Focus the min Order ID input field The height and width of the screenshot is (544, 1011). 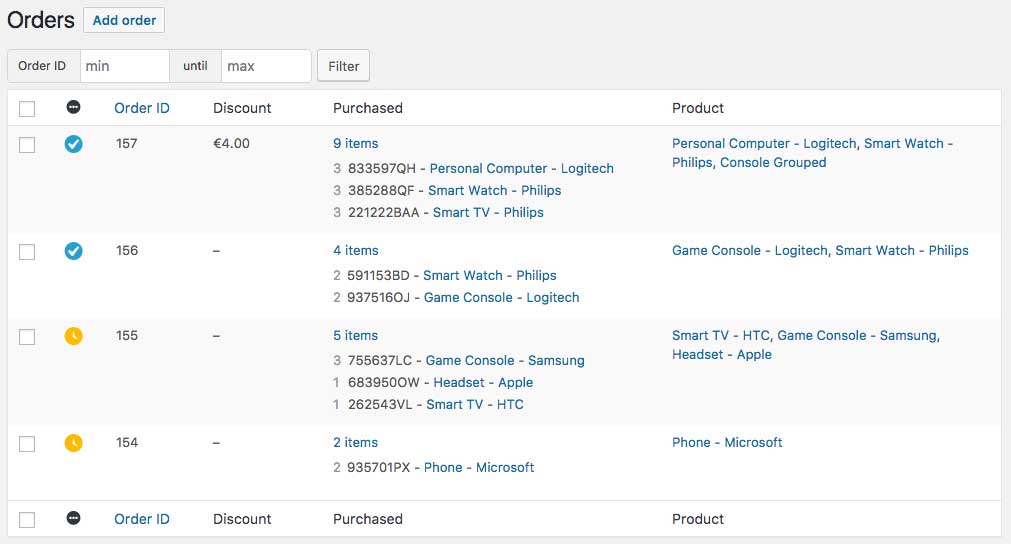point(124,66)
